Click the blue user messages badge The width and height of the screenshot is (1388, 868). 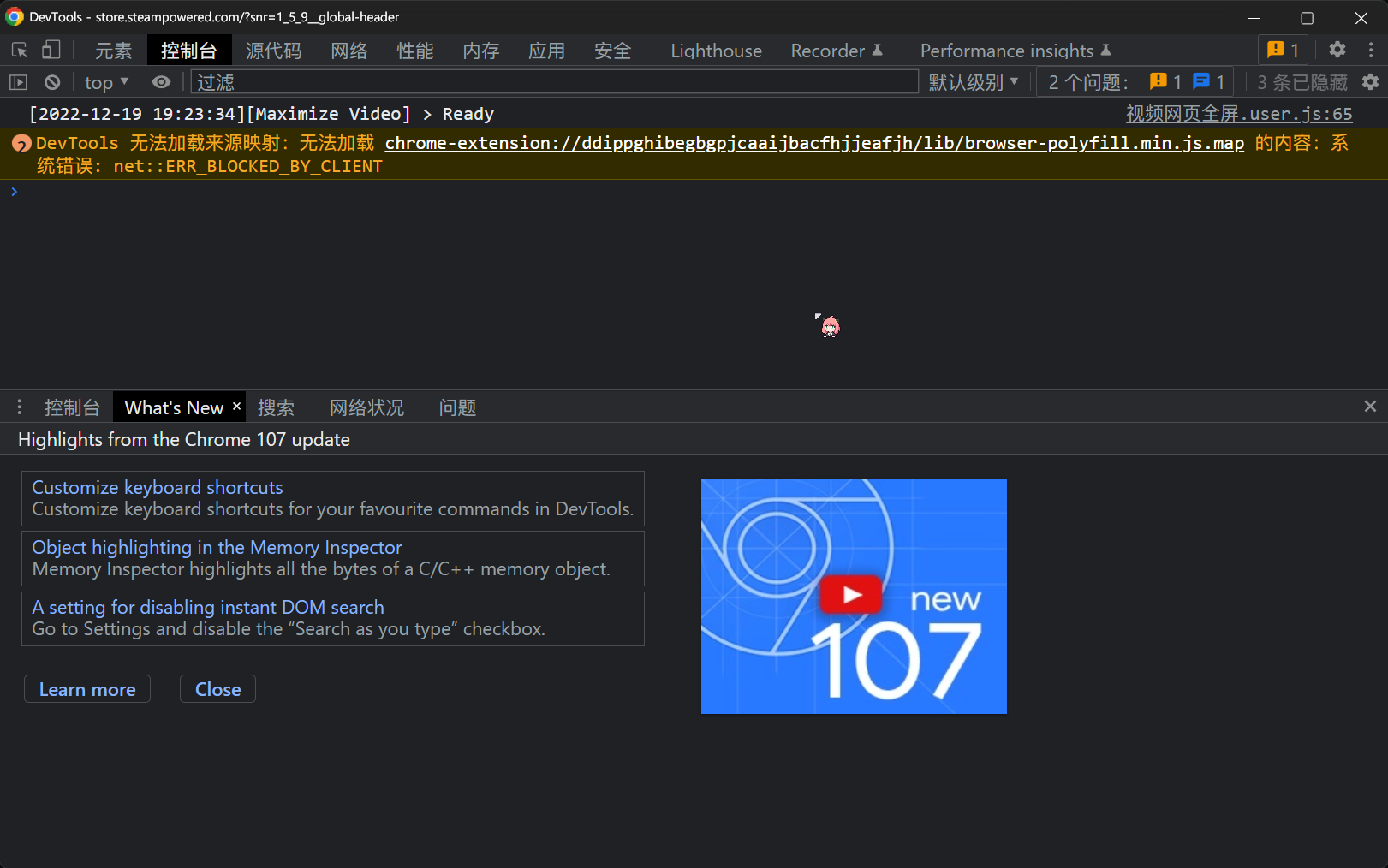(1209, 81)
